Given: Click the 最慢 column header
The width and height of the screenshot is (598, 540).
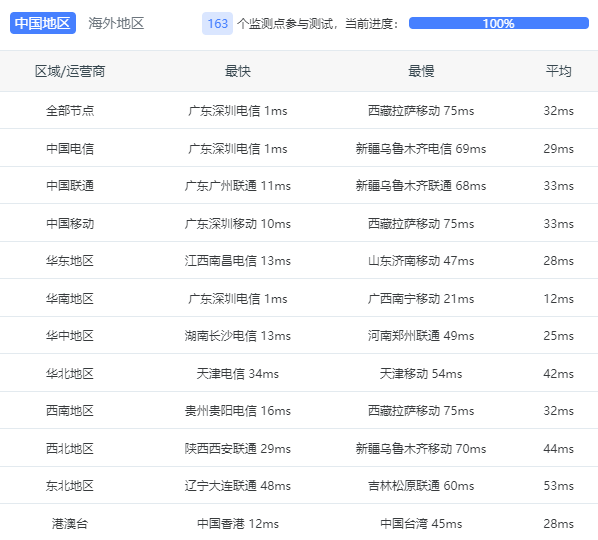Looking at the screenshot, I should [421, 71].
